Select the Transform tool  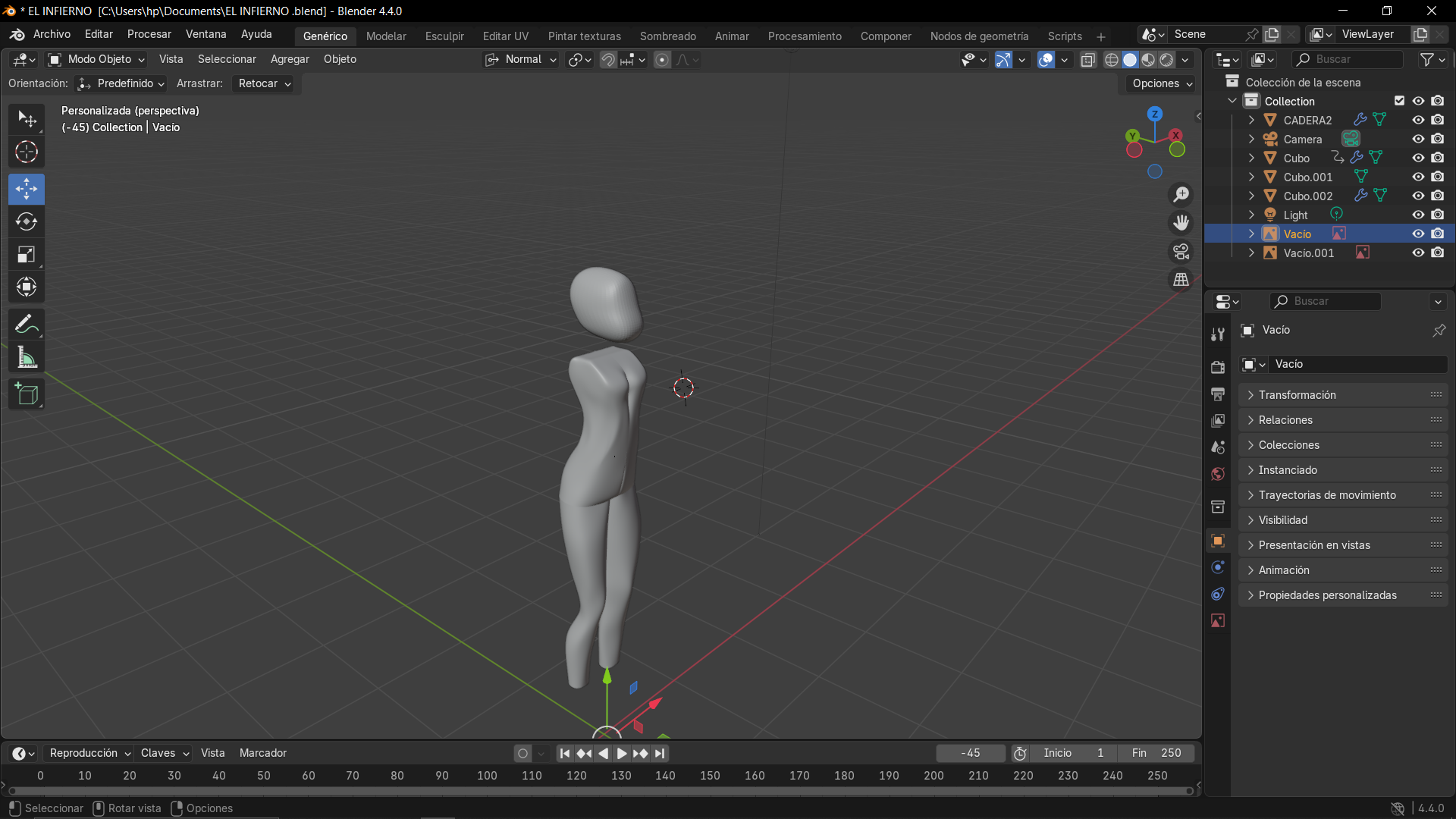[x=27, y=287]
